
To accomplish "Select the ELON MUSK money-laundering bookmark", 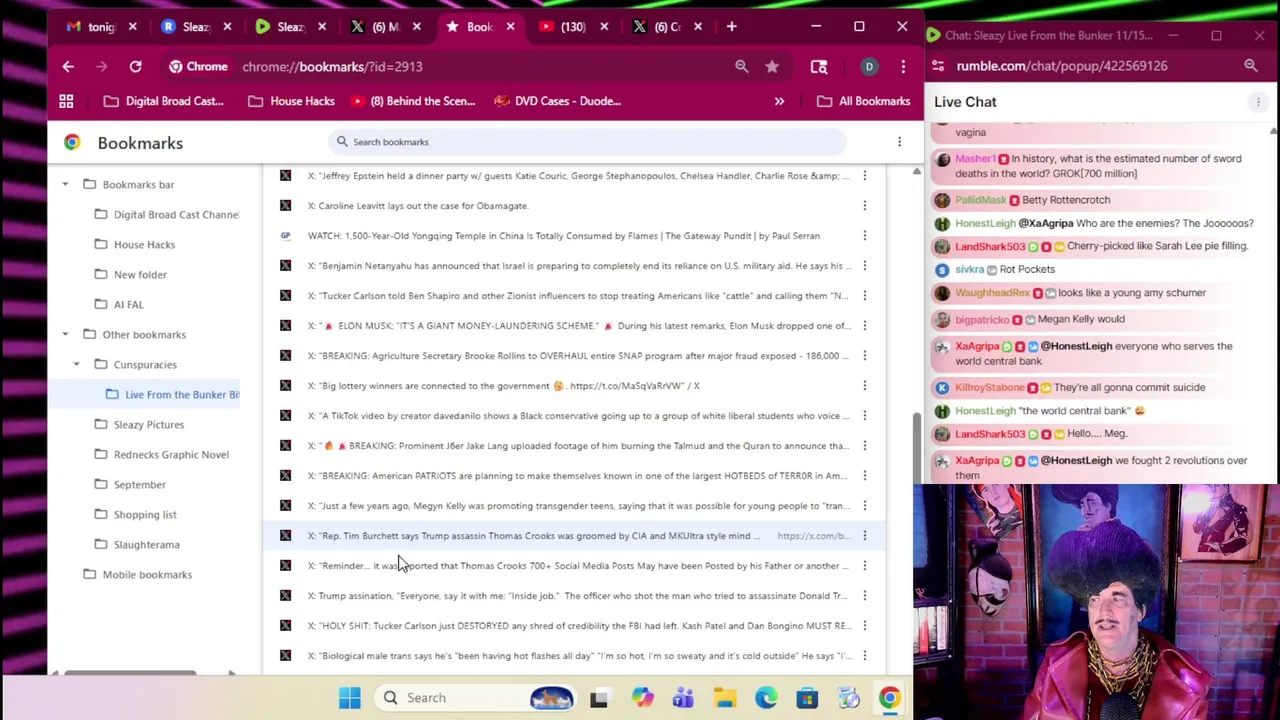I will [x=574, y=326].
